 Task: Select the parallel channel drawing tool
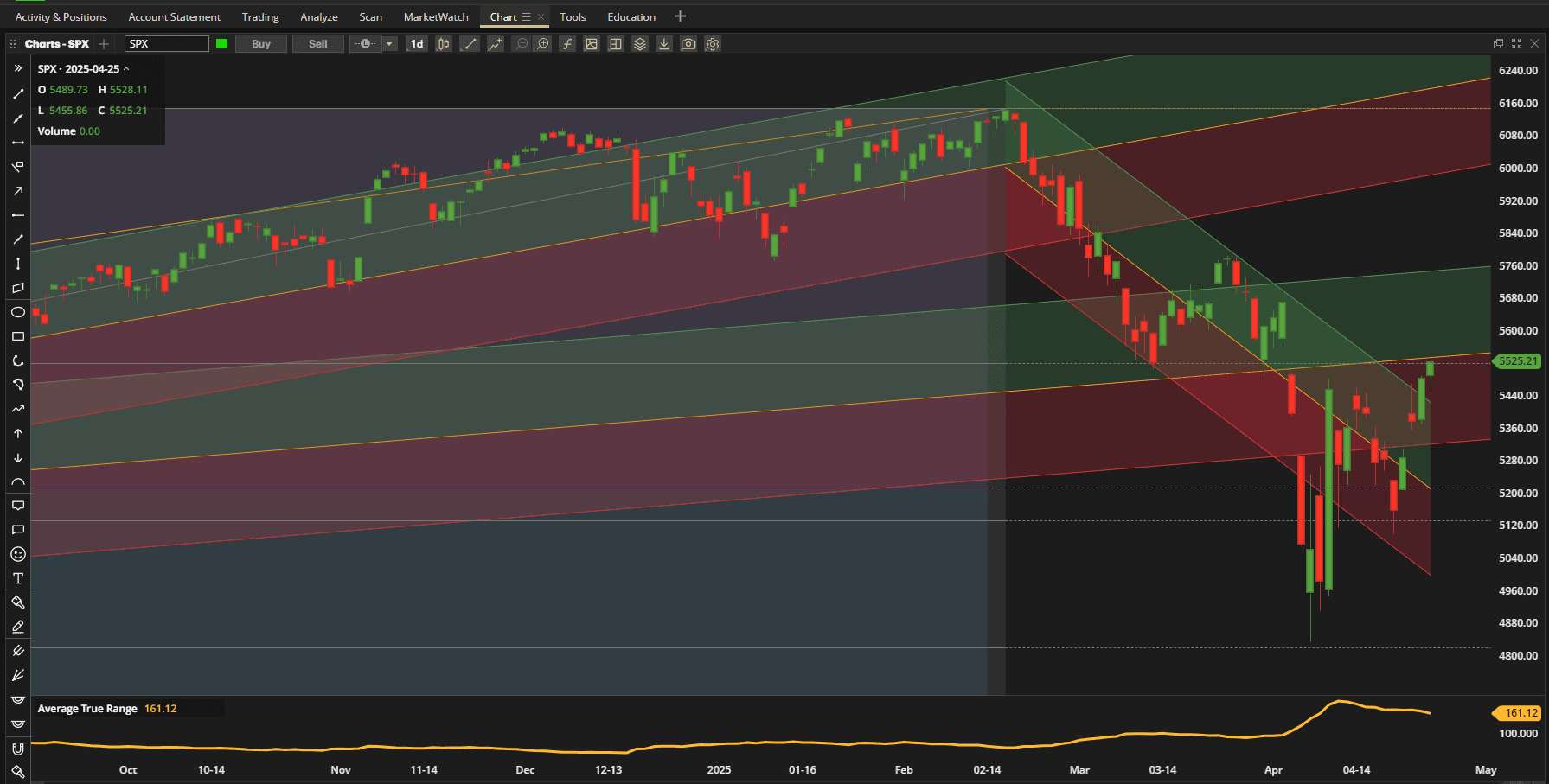click(x=17, y=287)
